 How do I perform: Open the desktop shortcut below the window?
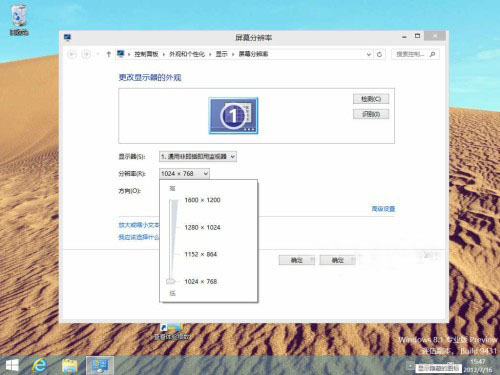171,331
